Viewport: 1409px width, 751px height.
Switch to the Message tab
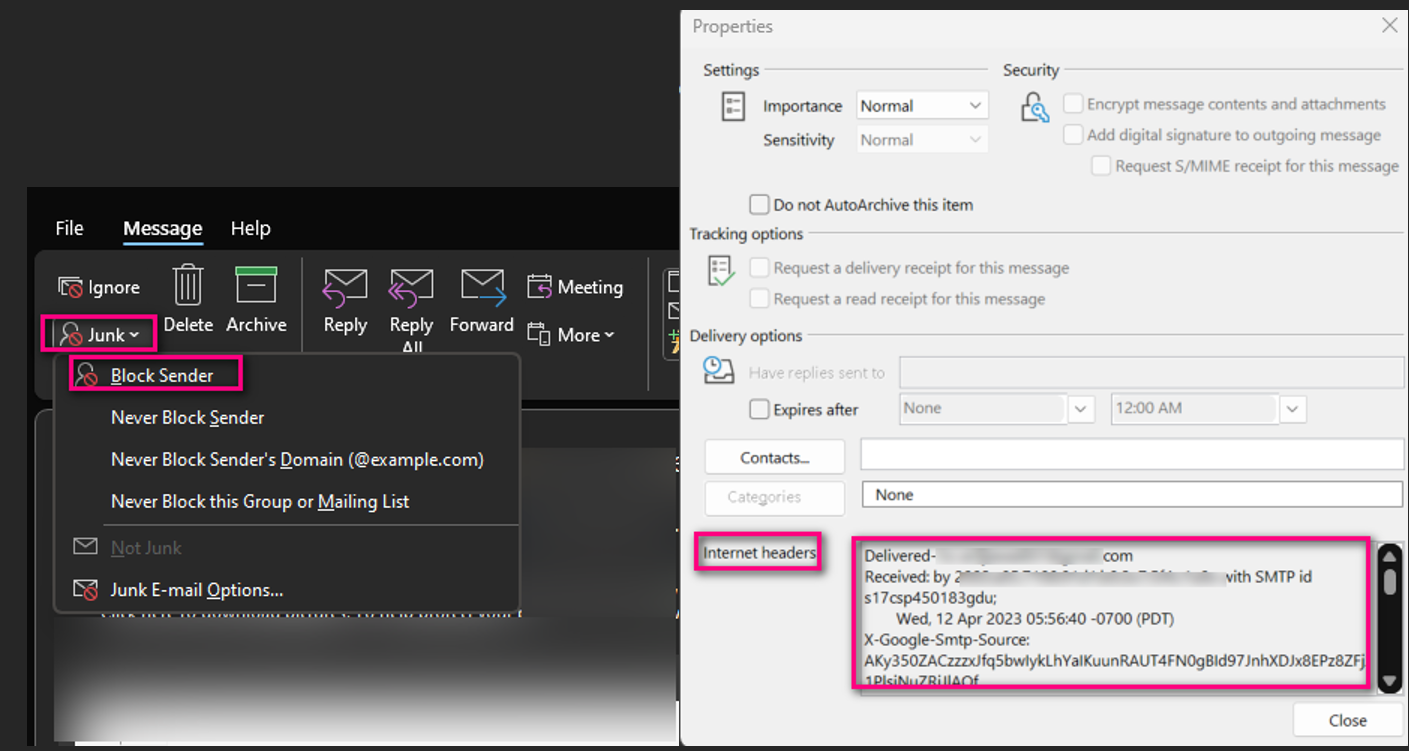click(162, 229)
